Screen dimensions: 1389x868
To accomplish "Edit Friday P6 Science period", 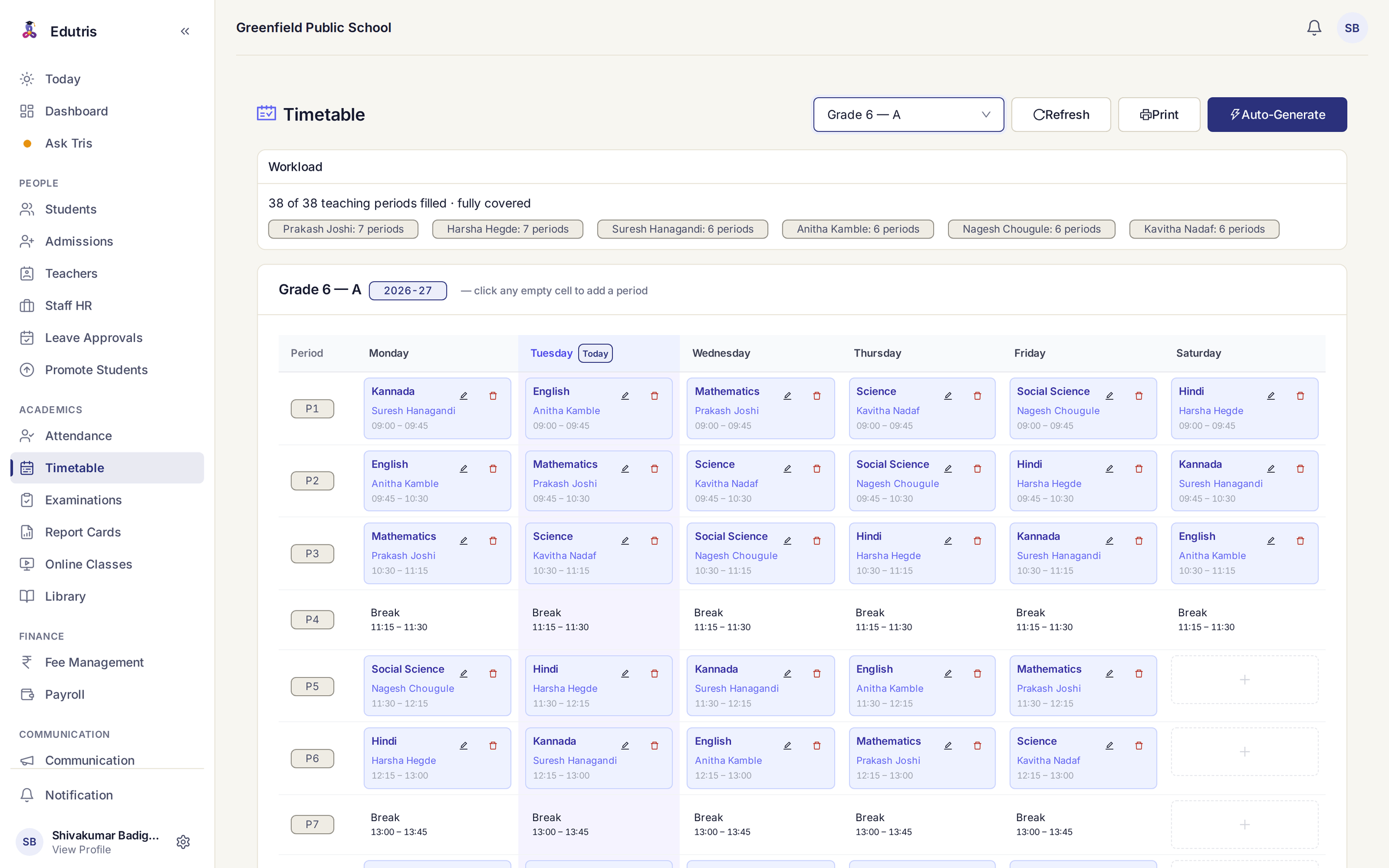I will pos(1109,746).
